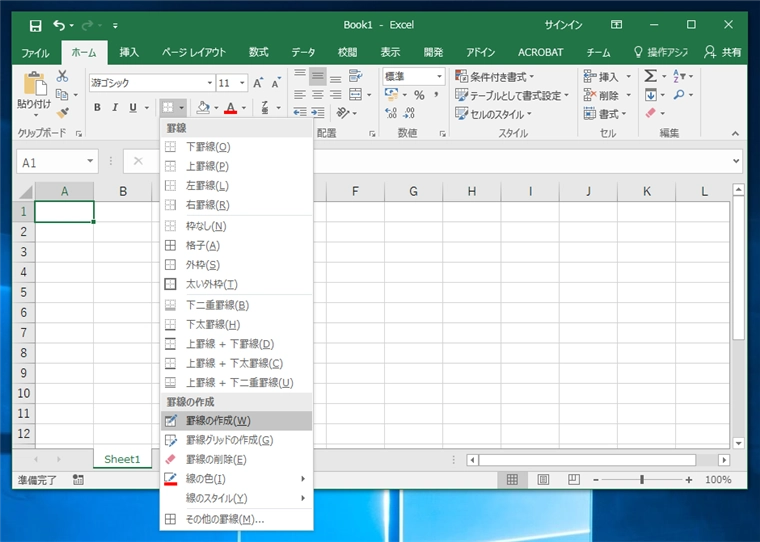Click the 操作アシスト tell-me box
Viewport: 760px width, 542px height.
tap(661, 52)
